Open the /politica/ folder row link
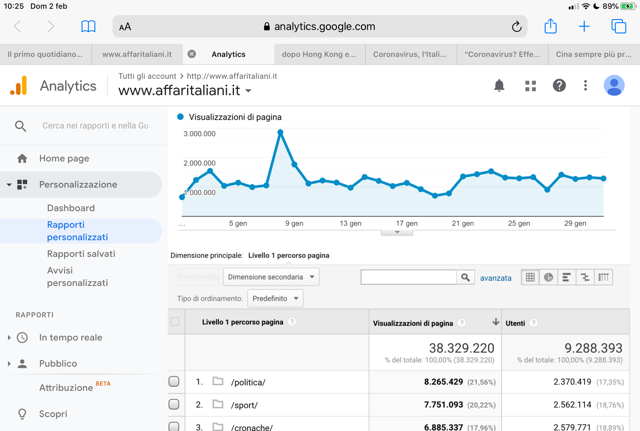The width and height of the screenshot is (640, 431). [248, 382]
